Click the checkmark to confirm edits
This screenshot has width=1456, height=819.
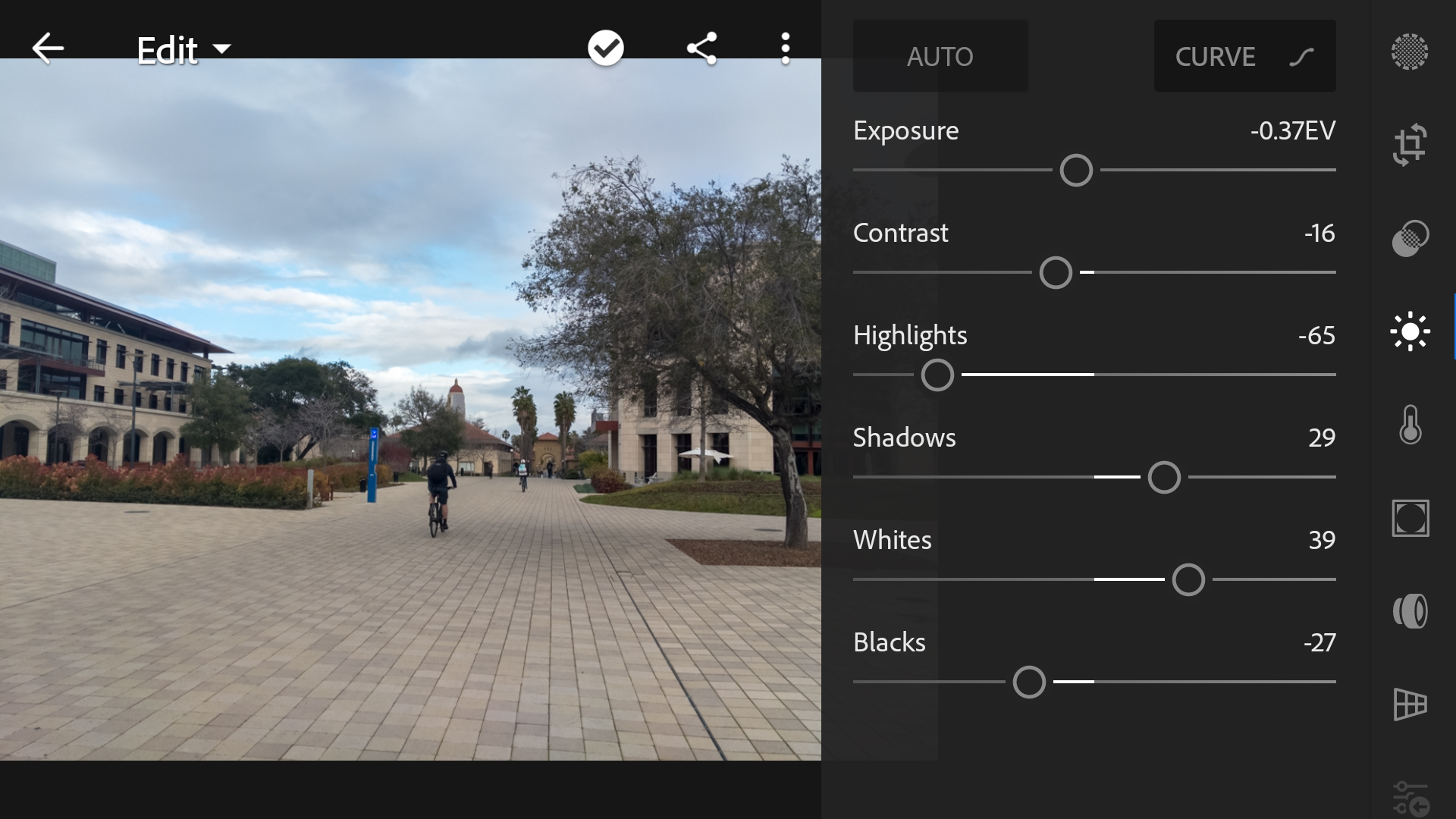coord(606,46)
